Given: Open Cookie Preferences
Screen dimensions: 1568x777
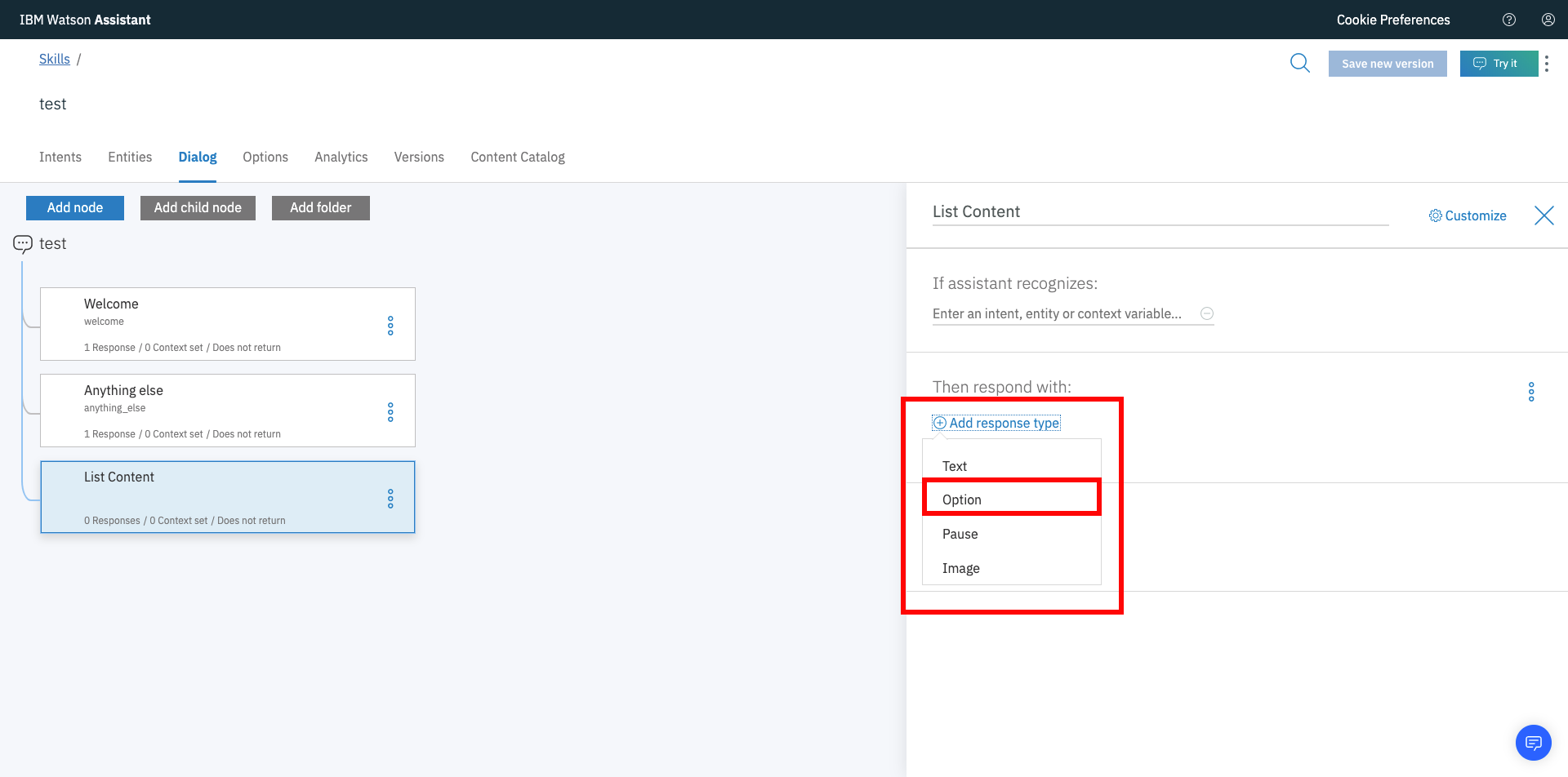Looking at the screenshot, I should coord(1393,20).
